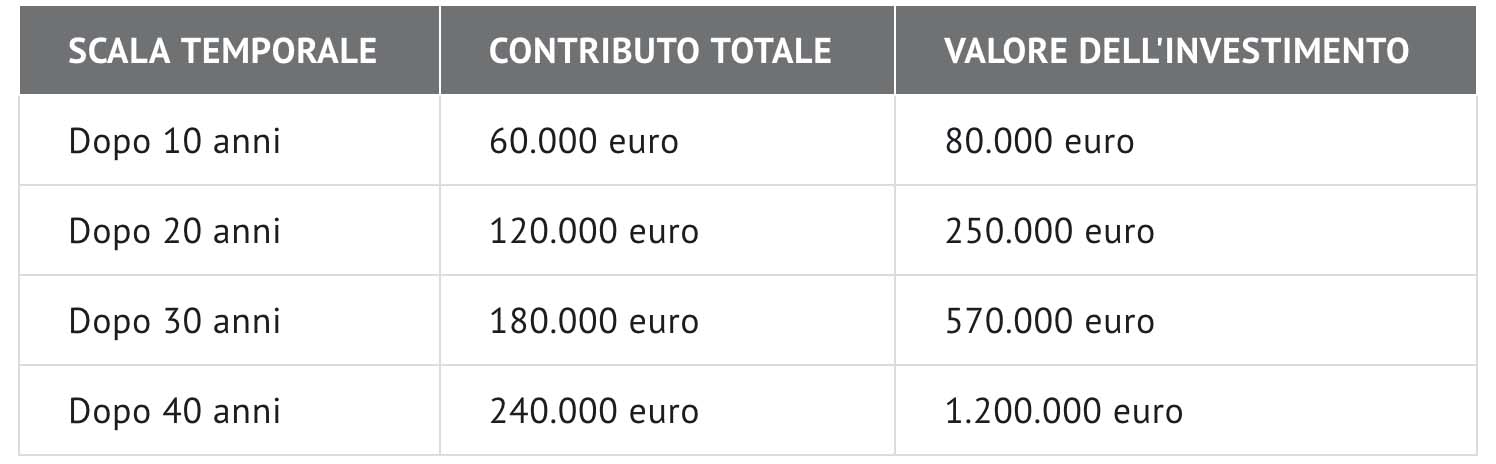The height and width of the screenshot is (464, 1496).
Task: Click column border between 'Dopo 10 anni' and '60.000 euro'
Action: (440, 141)
